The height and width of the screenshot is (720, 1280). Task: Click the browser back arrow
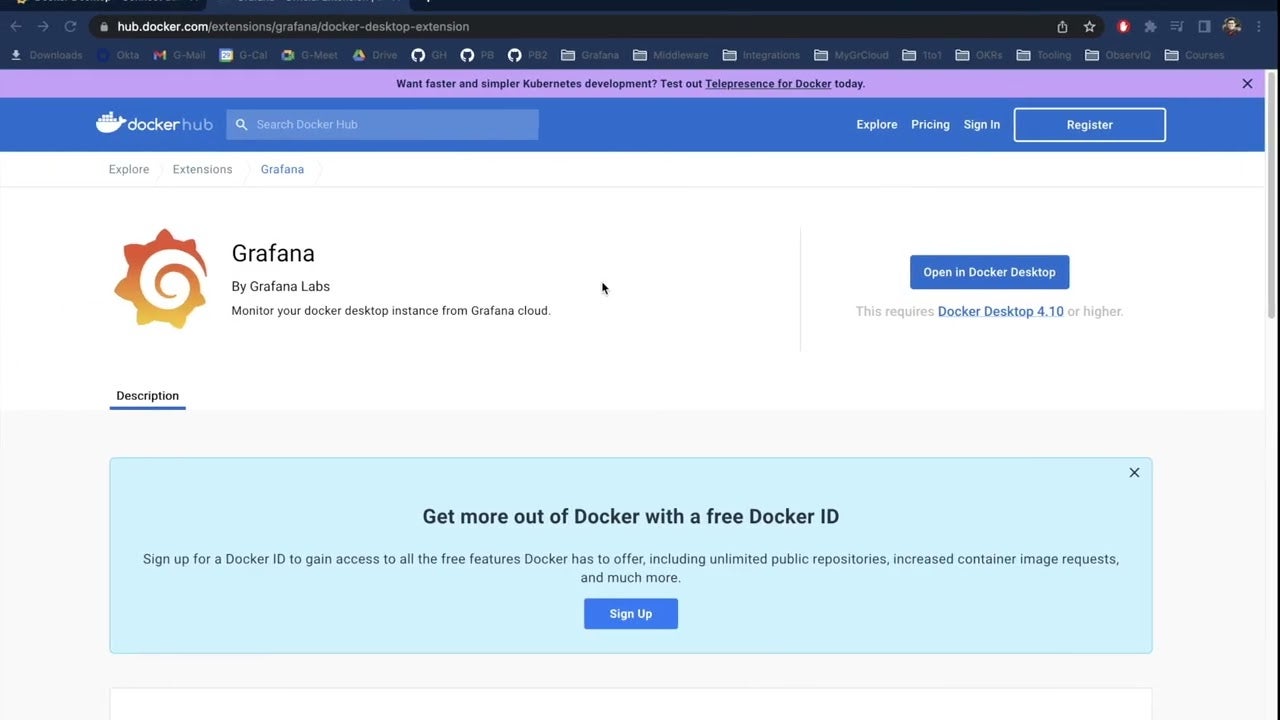tap(16, 26)
